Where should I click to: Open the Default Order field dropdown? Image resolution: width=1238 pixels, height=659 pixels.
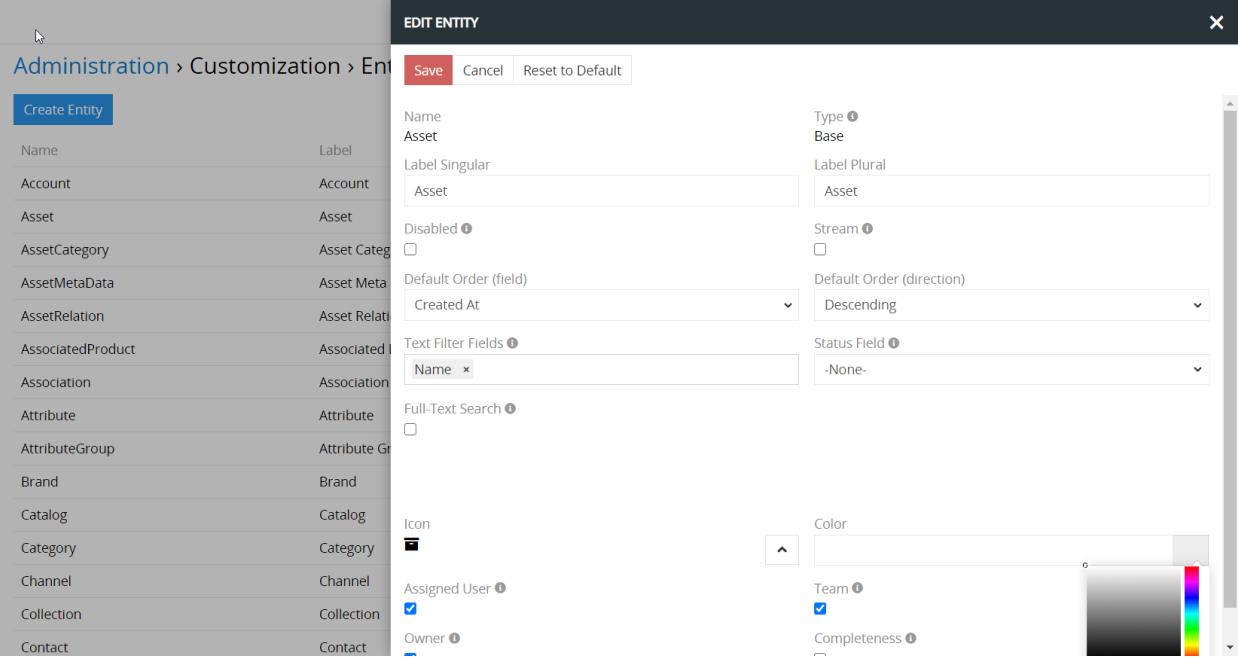(x=601, y=305)
